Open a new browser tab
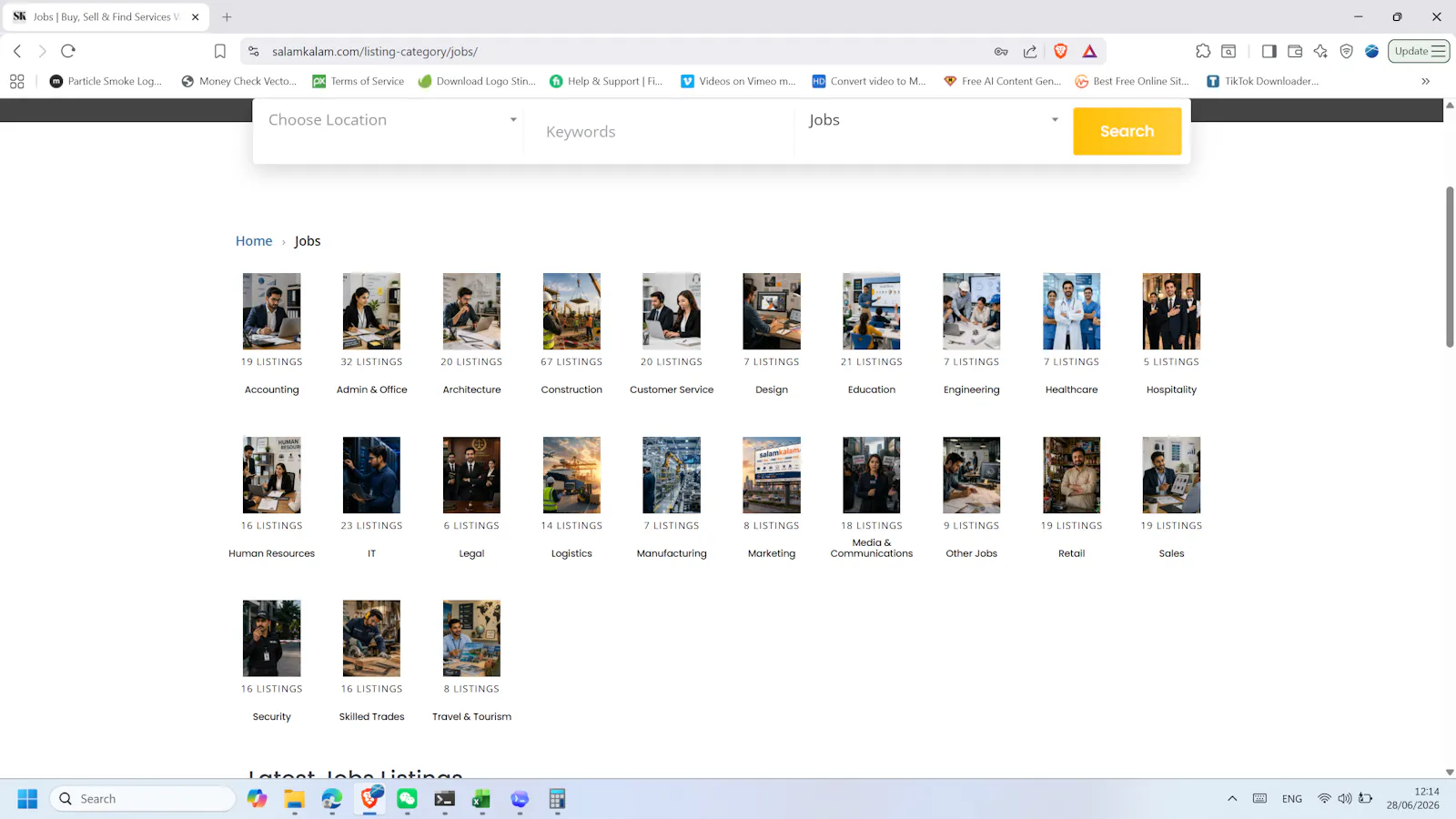This screenshot has height=819, width=1456. pyautogui.click(x=227, y=16)
